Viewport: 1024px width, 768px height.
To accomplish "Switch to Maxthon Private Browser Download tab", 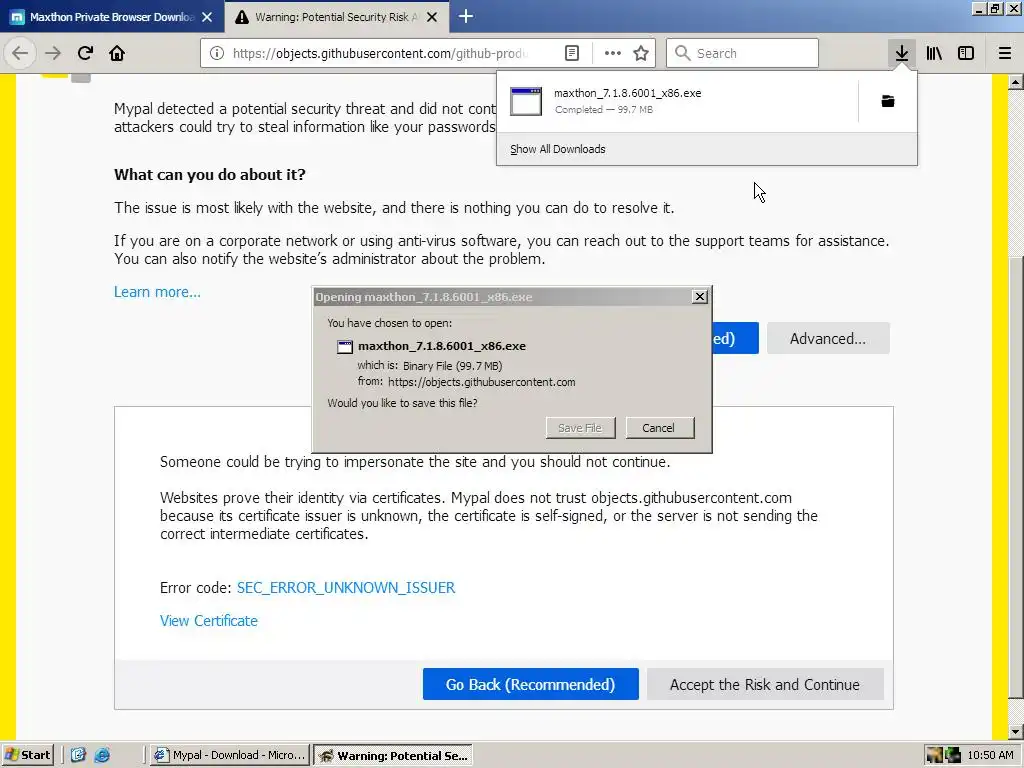I will click(x=112, y=17).
